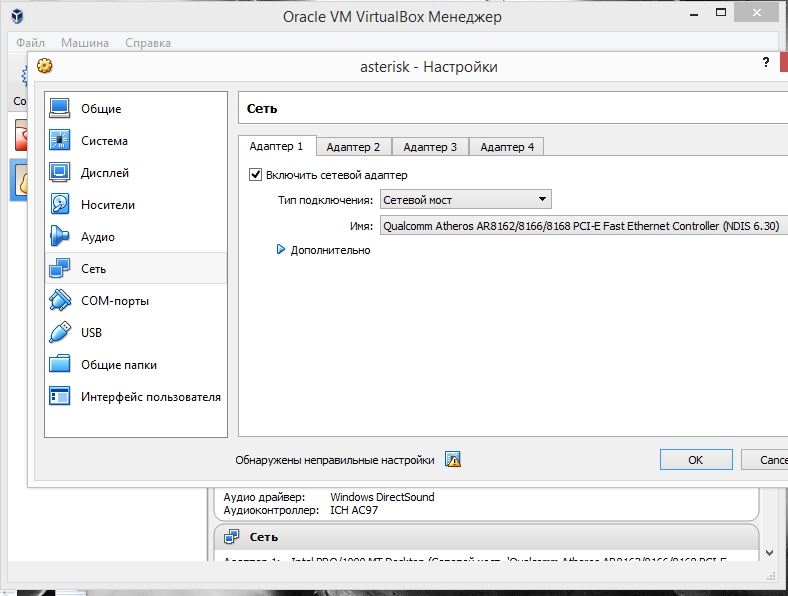788x596 pixels.
Task: Open the Общие settings category icon
Action: 60,108
